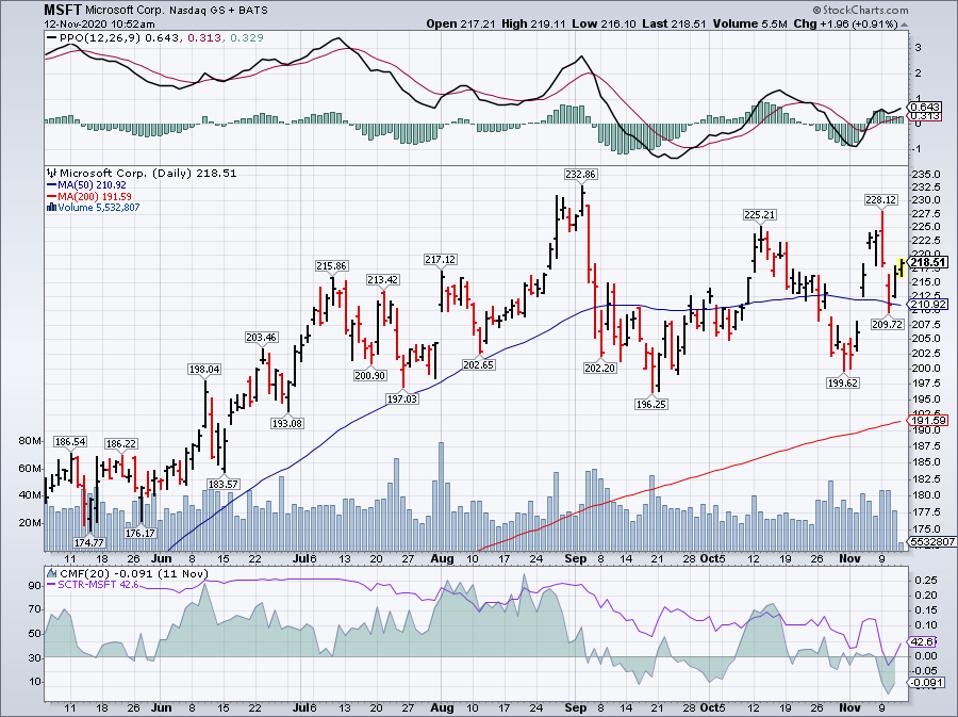Screen dimensions: 958x717
Task: Click the 215.86 price label
Action: tap(332, 266)
